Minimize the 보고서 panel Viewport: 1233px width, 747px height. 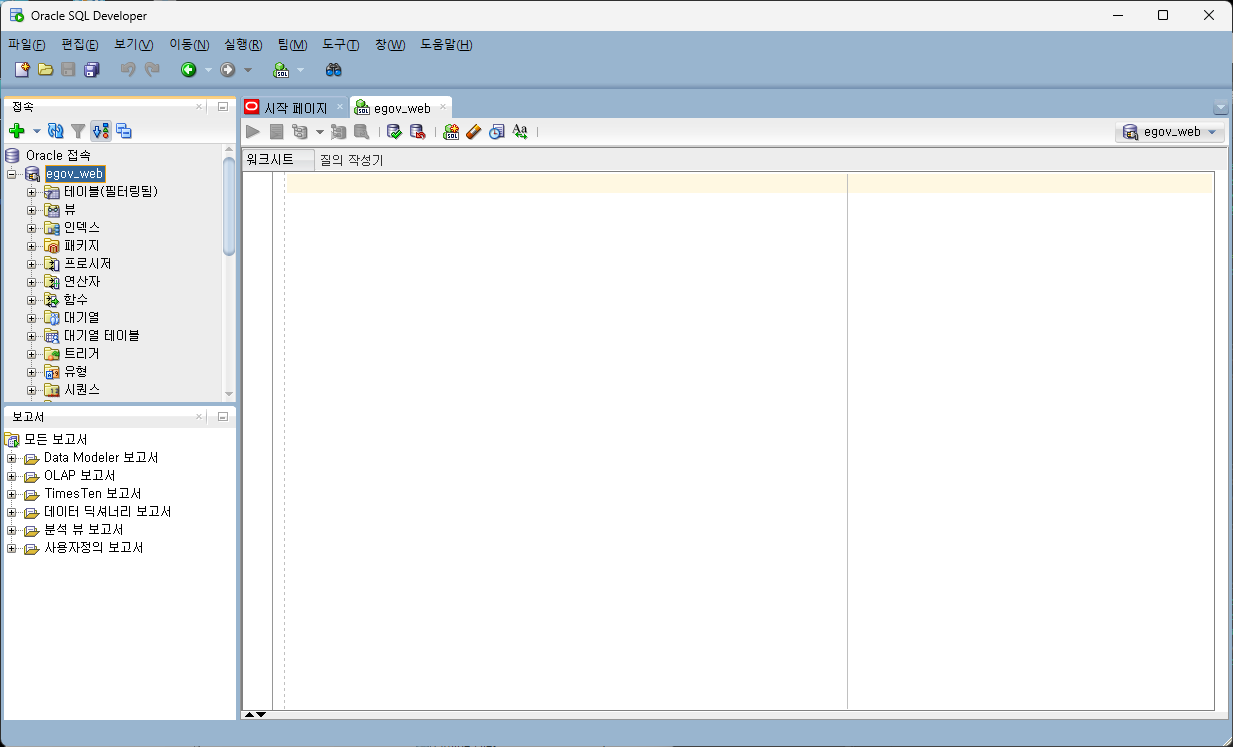223,417
